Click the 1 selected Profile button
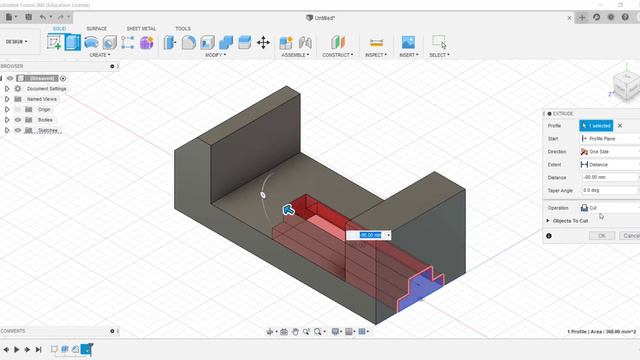The width and height of the screenshot is (640, 360). [596, 126]
